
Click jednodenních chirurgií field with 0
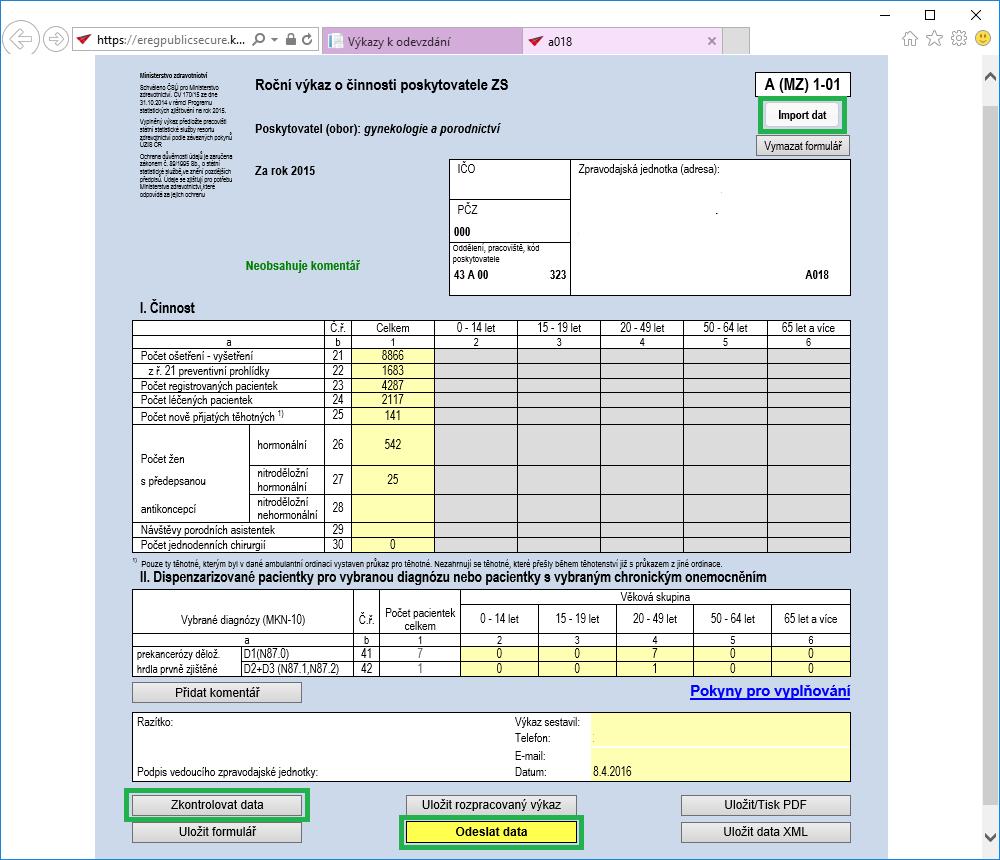393,545
